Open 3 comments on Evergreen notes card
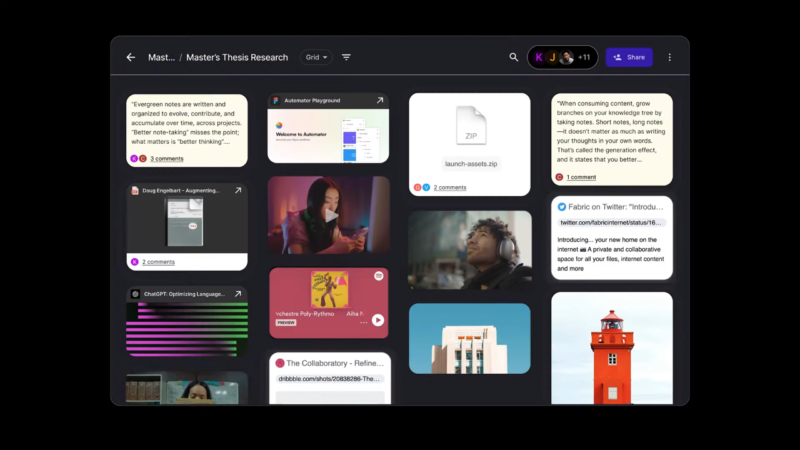Viewport: 800px width, 450px height. tap(166, 159)
